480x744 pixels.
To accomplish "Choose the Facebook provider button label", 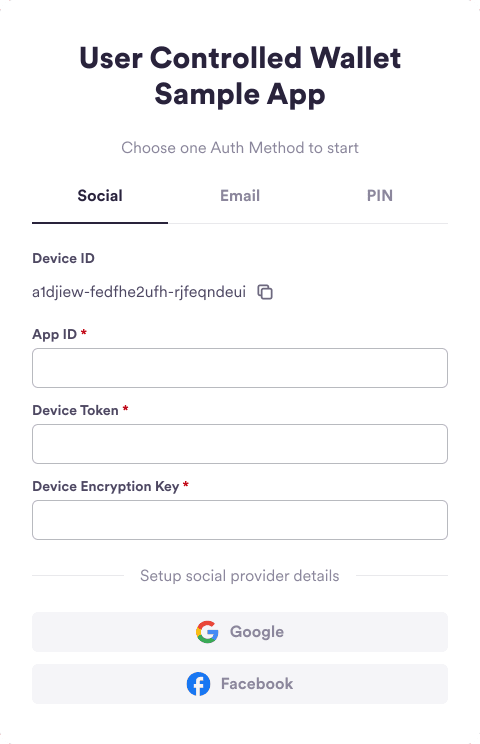I will click(257, 684).
